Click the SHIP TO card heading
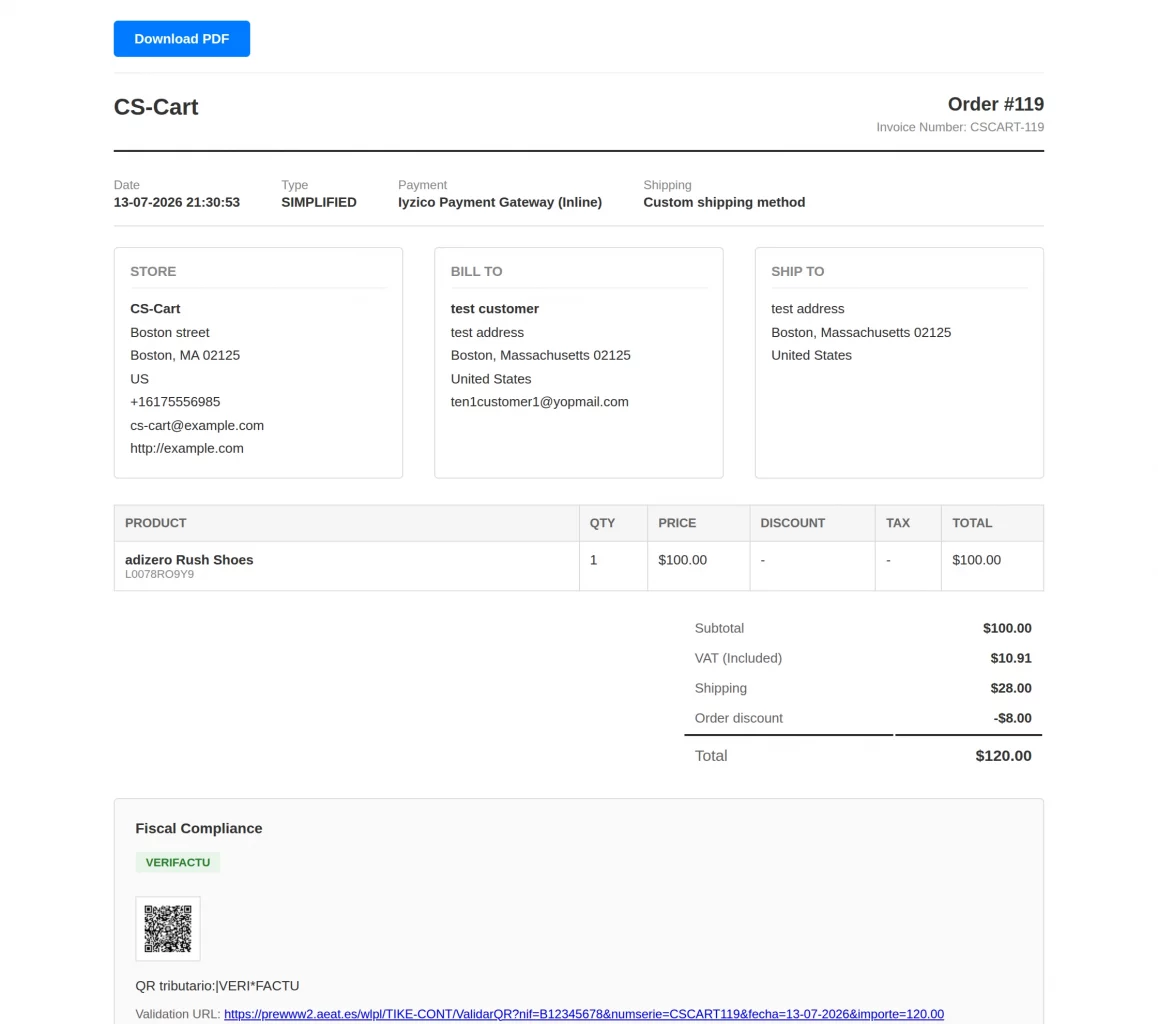 point(798,272)
